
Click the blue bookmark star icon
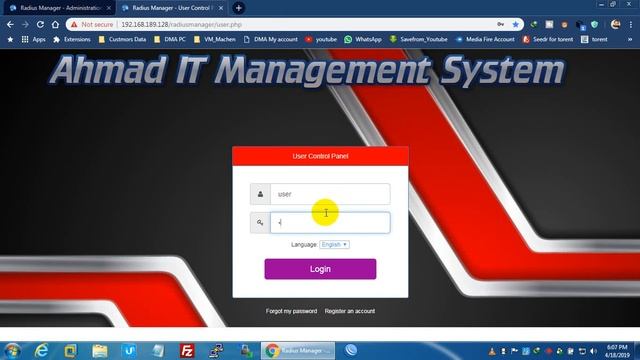(516, 24)
